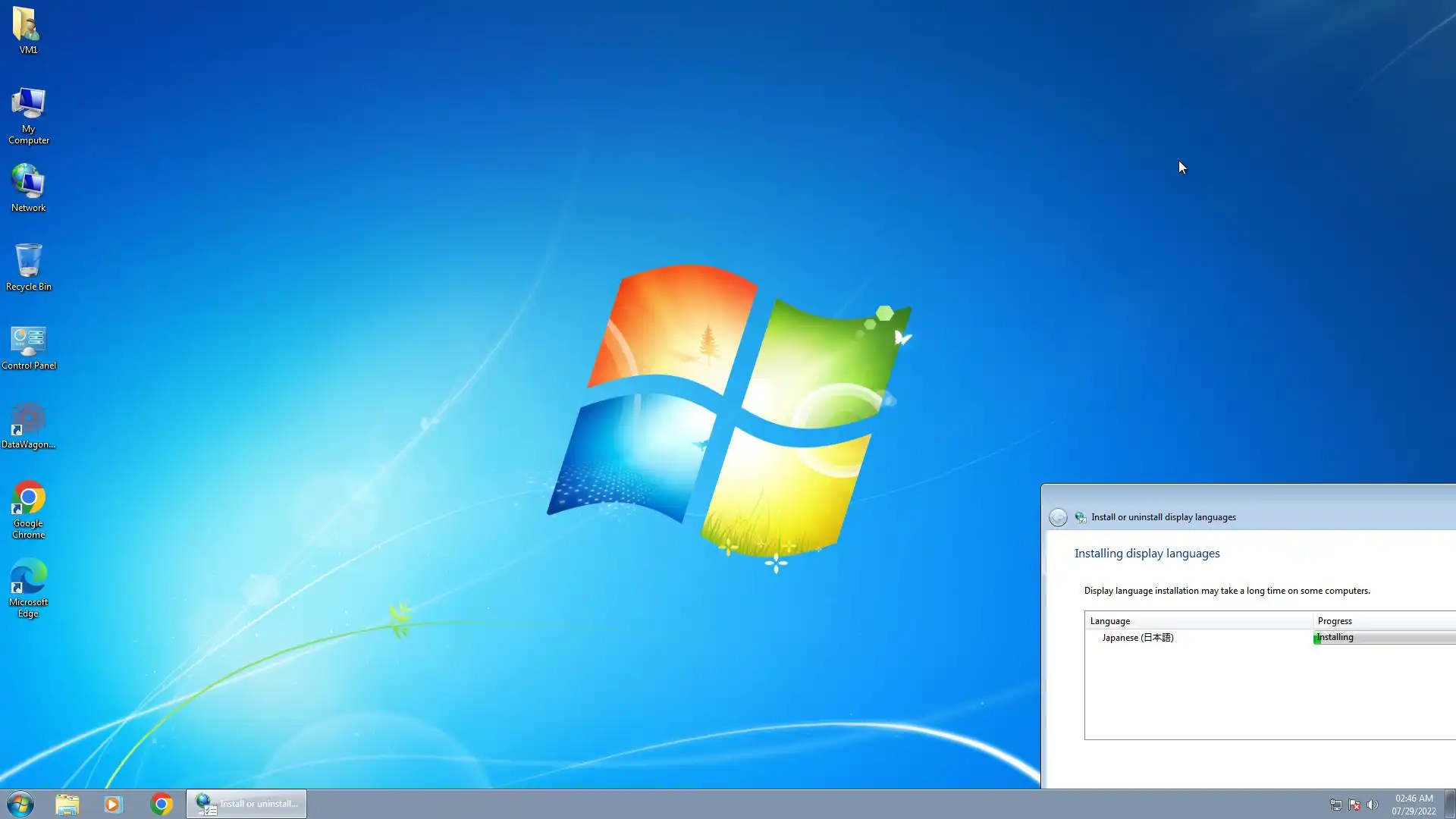The width and height of the screenshot is (1456, 819).
Task: Click the Windows Start orb
Action: [20, 804]
